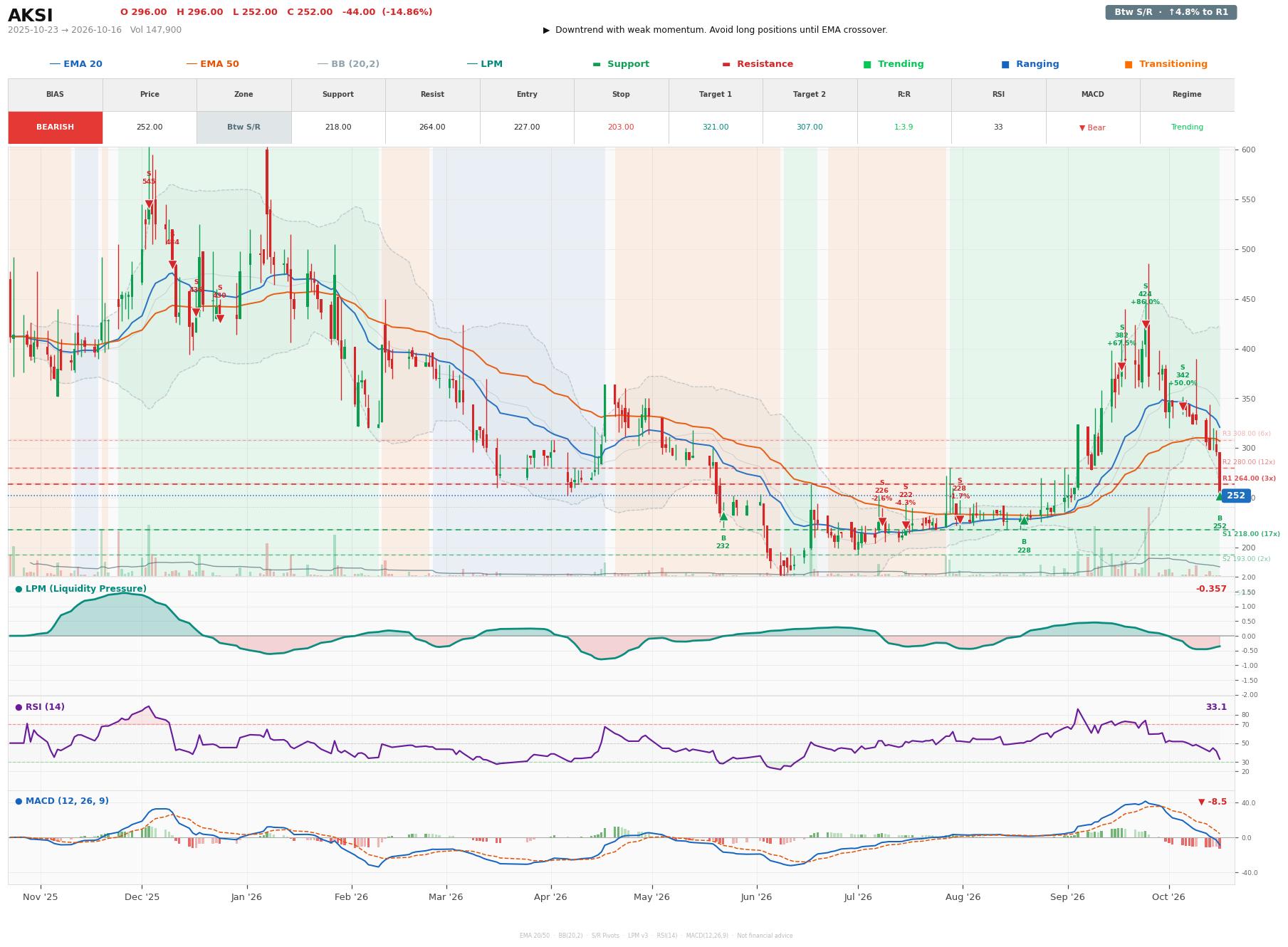
Task: Click the AKSI ticker title
Action: point(31,16)
